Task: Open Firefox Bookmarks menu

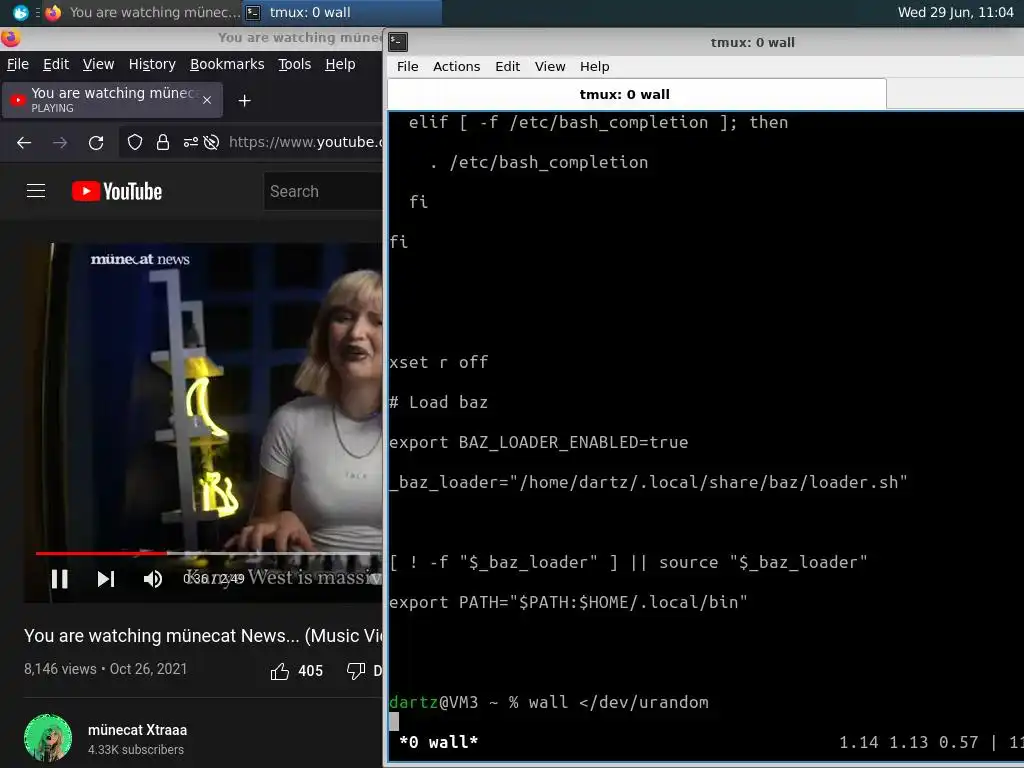Action: [227, 64]
